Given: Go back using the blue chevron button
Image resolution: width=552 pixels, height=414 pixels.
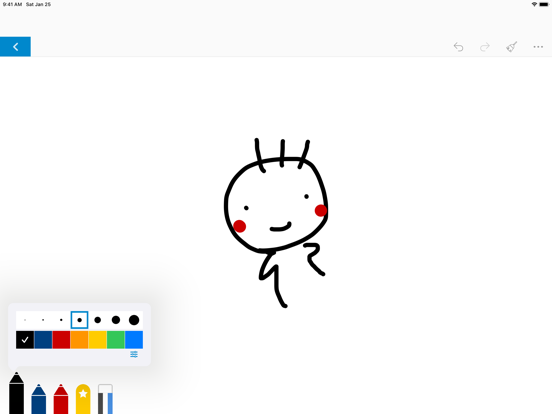Looking at the screenshot, I should point(15,46).
